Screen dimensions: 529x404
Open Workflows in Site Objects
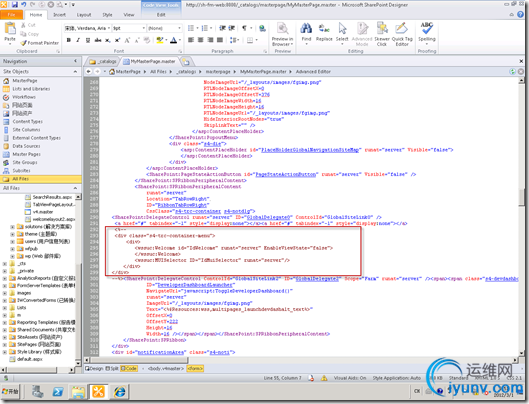pos(24,97)
